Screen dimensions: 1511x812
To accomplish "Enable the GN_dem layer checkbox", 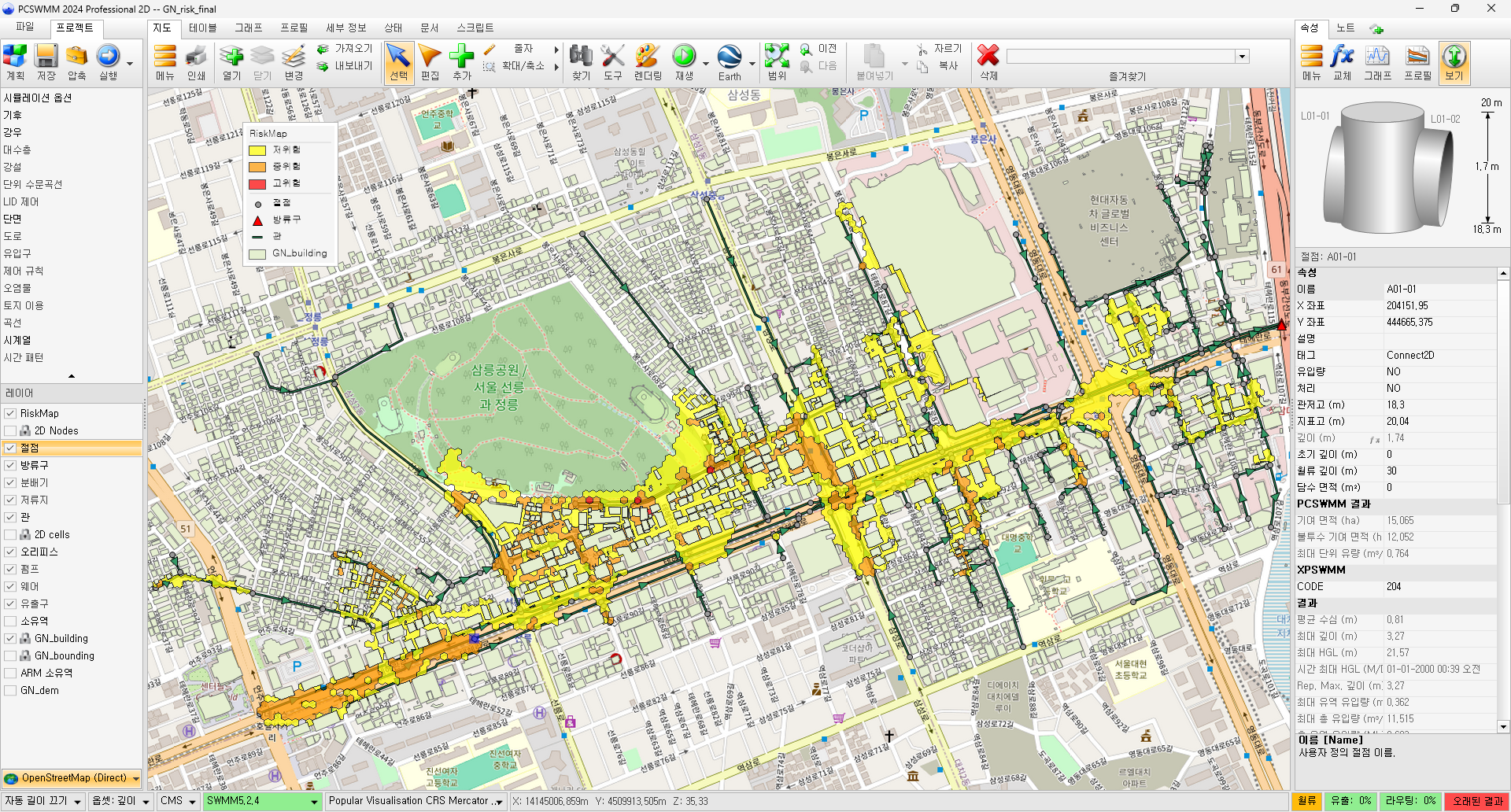I will click(10, 690).
